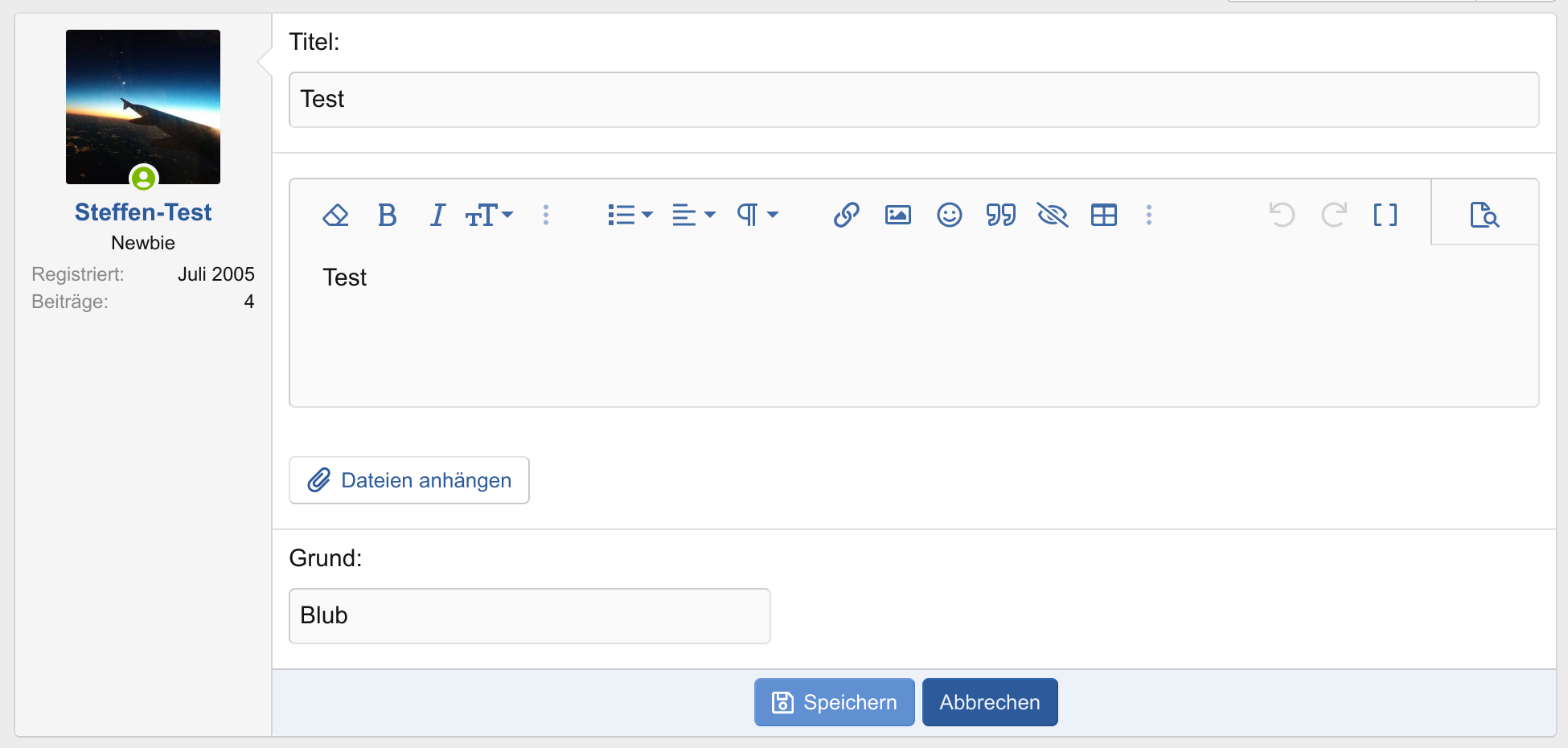Redo the last change
Screen dimensions: 1568x748
pyautogui.click(x=1334, y=215)
